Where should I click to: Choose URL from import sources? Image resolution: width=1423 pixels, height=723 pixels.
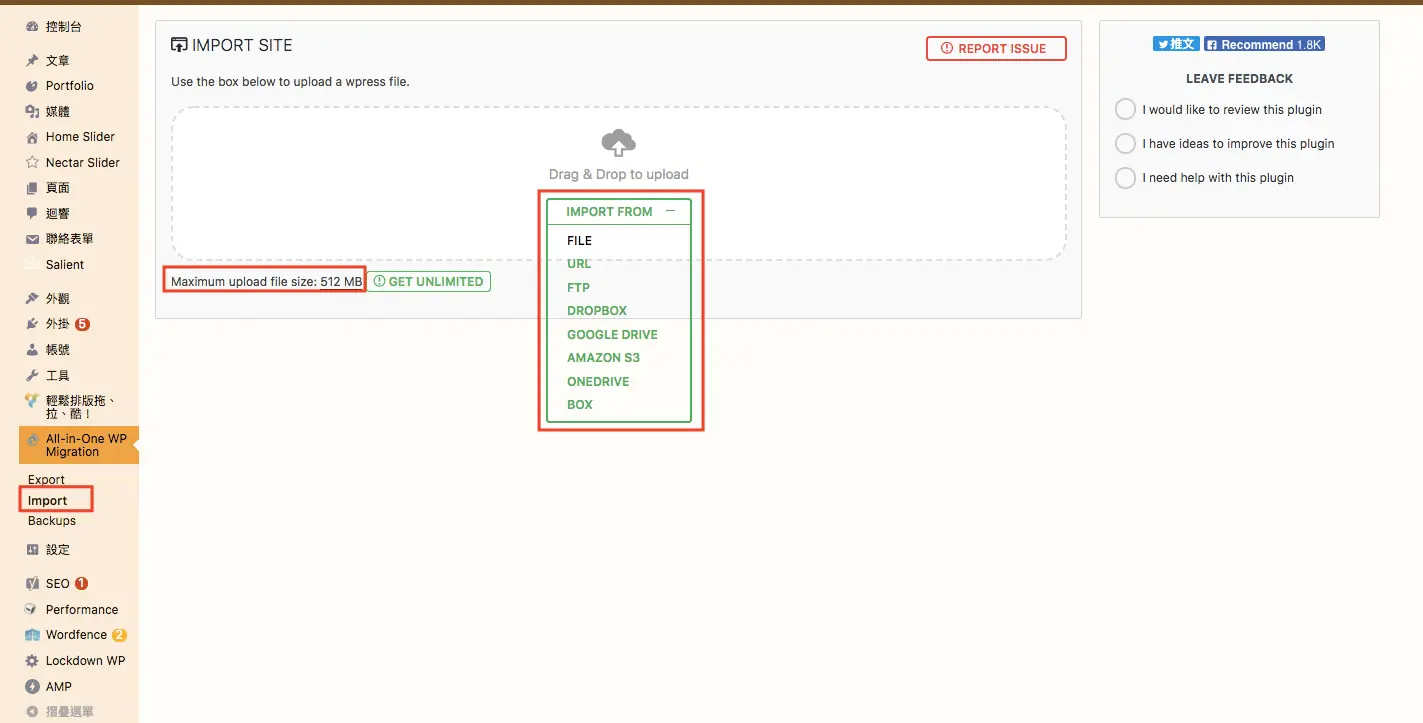click(x=578, y=264)
